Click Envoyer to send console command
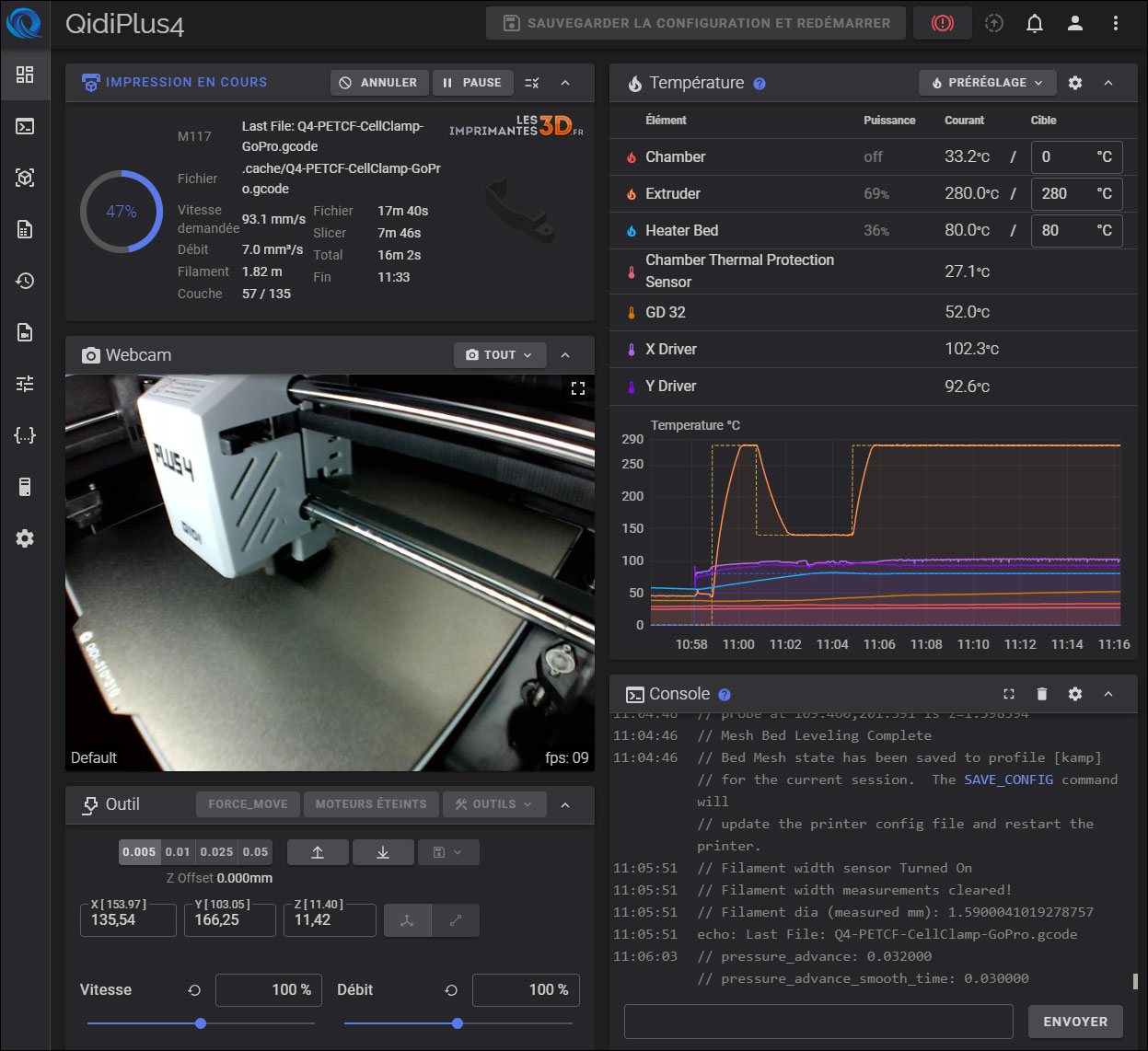 pos(1074,1022)
